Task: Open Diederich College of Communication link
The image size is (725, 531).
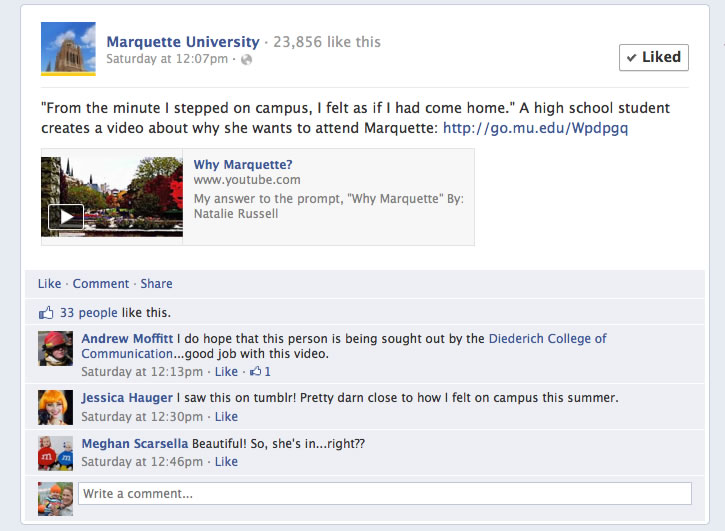Action: pyautogui.click(x=344, y=346)
